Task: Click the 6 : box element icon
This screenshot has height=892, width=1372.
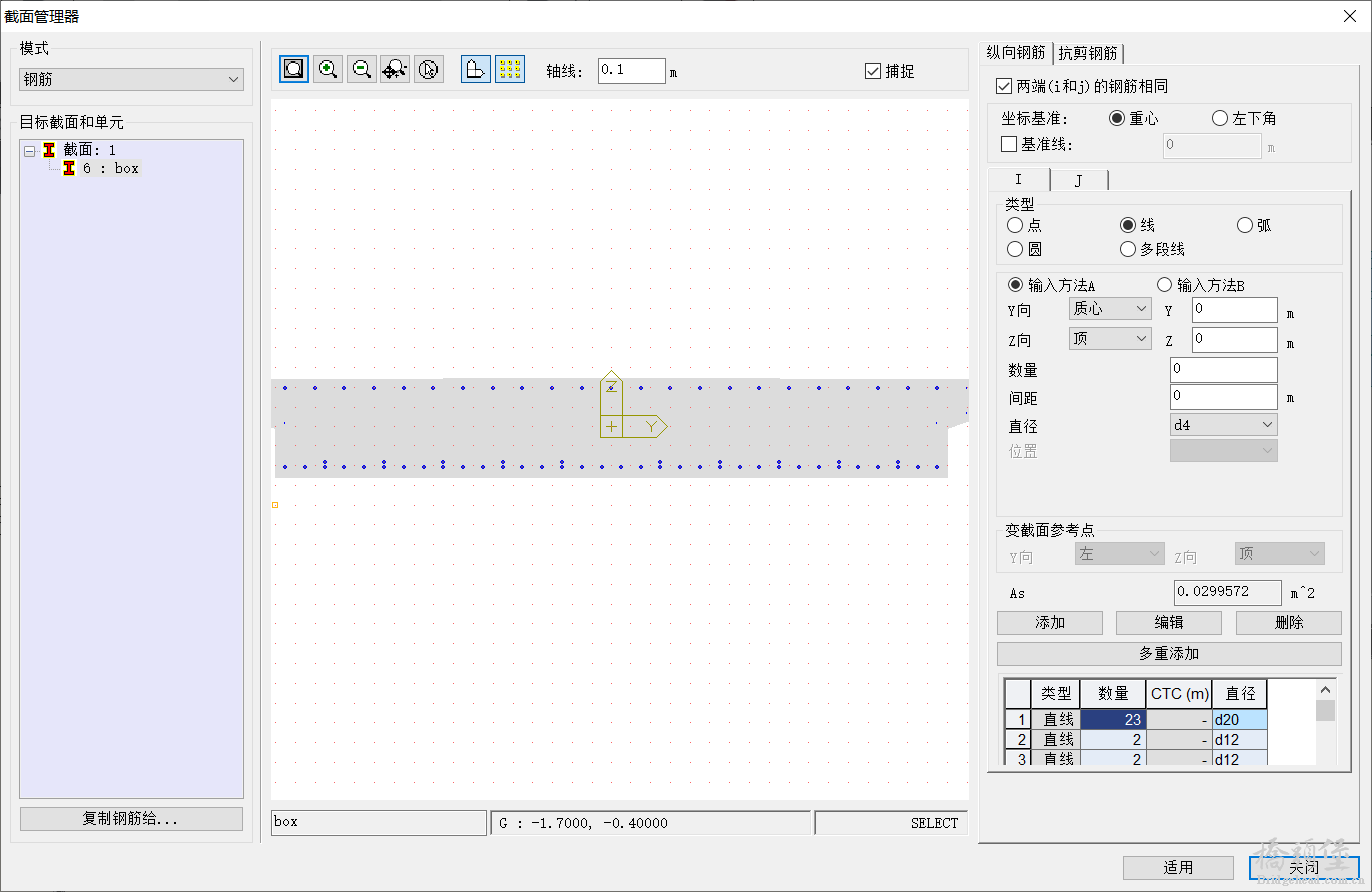Action: click(x=69, y=169)
